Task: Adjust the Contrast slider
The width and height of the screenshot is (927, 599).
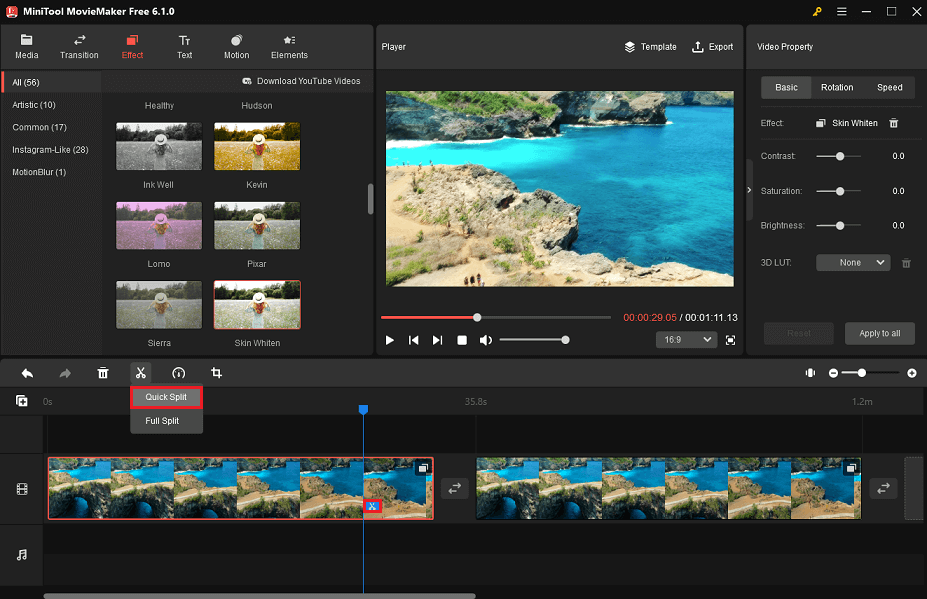Action: coord(839,156)
